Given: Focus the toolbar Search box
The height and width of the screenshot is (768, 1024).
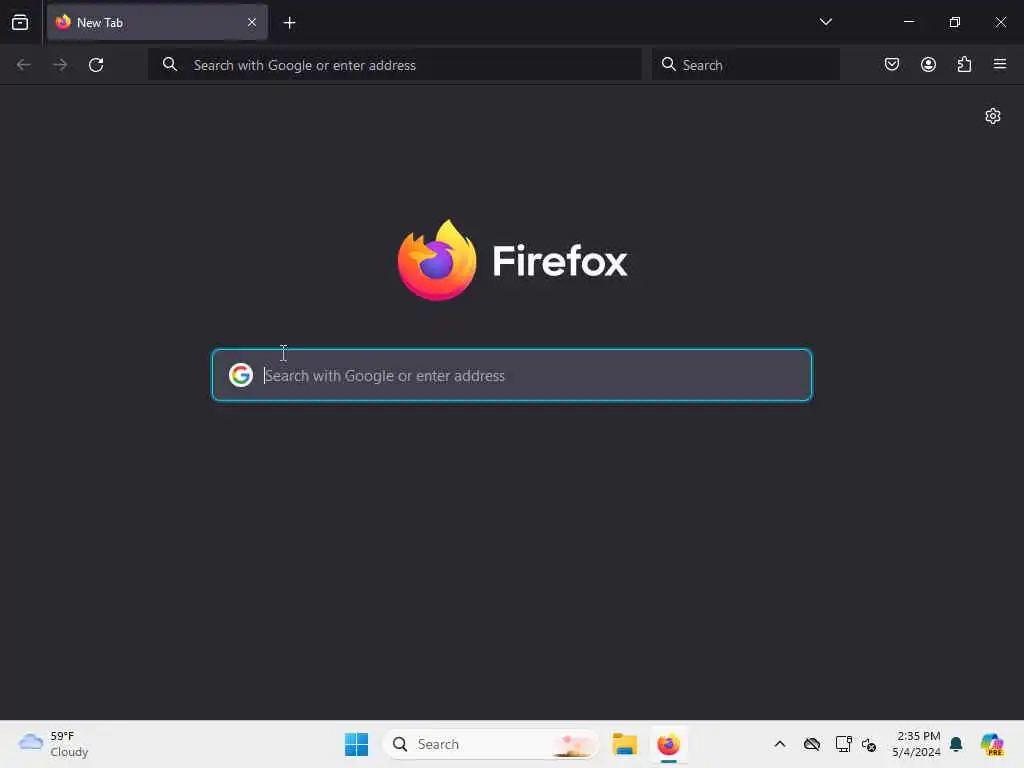Looking at the screenshot, I should (745, 65).
